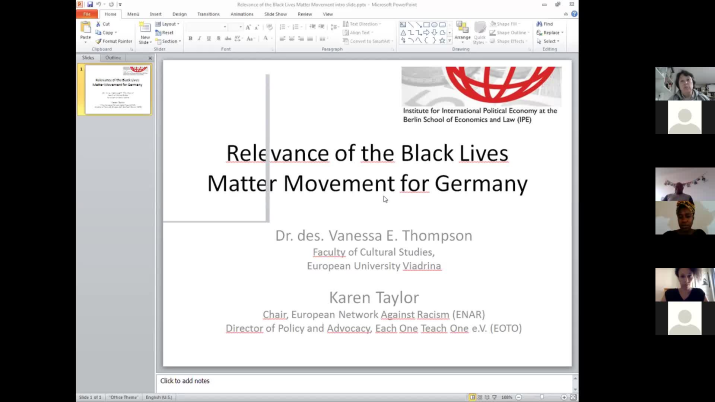Toggle Underline formatting
The width and height of the screenshot is (715, 402).
(208, 38)
